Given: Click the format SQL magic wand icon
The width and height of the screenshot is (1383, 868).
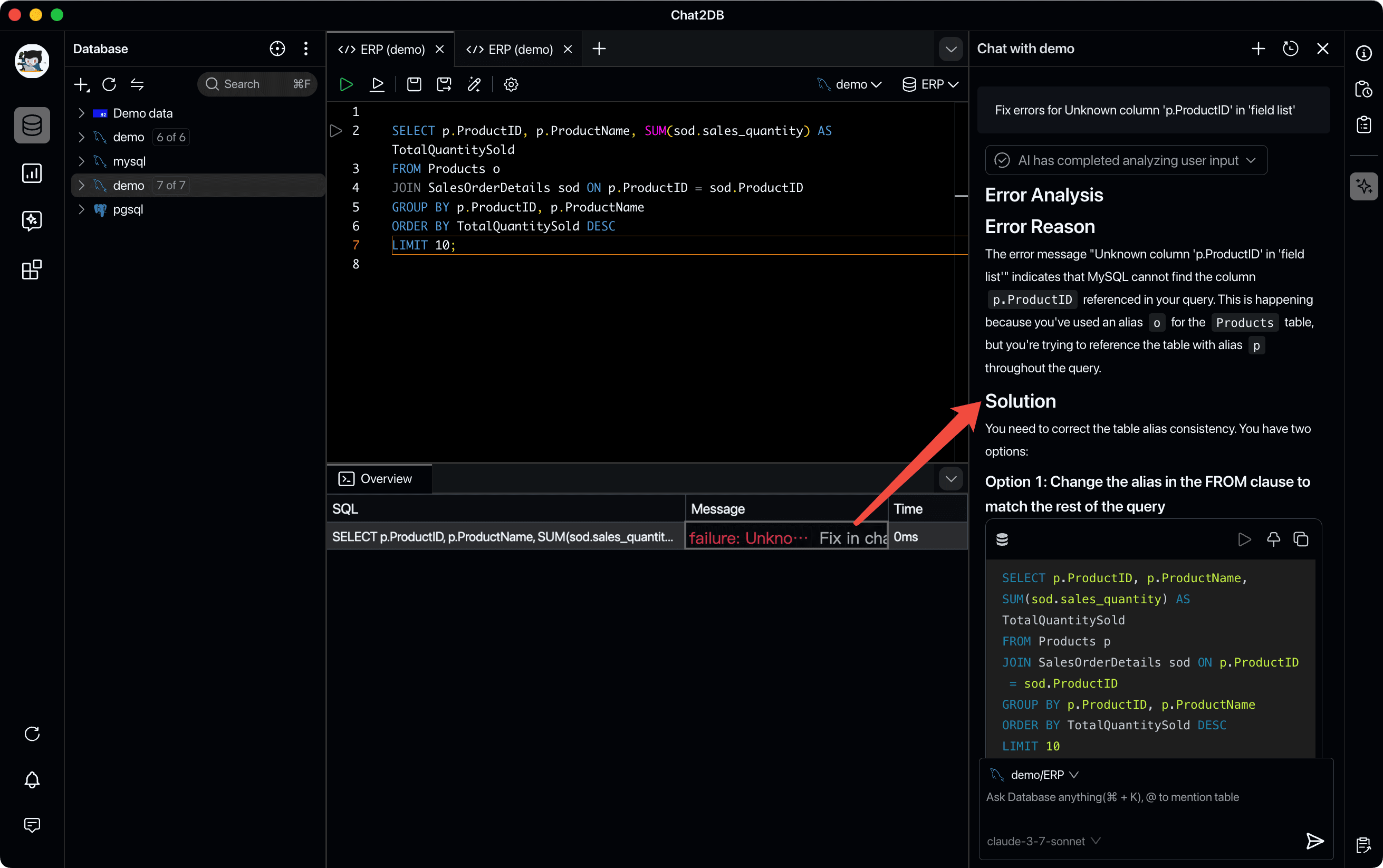Looking at the screenshot, I should pyautogui.click(x=474, y=84).
